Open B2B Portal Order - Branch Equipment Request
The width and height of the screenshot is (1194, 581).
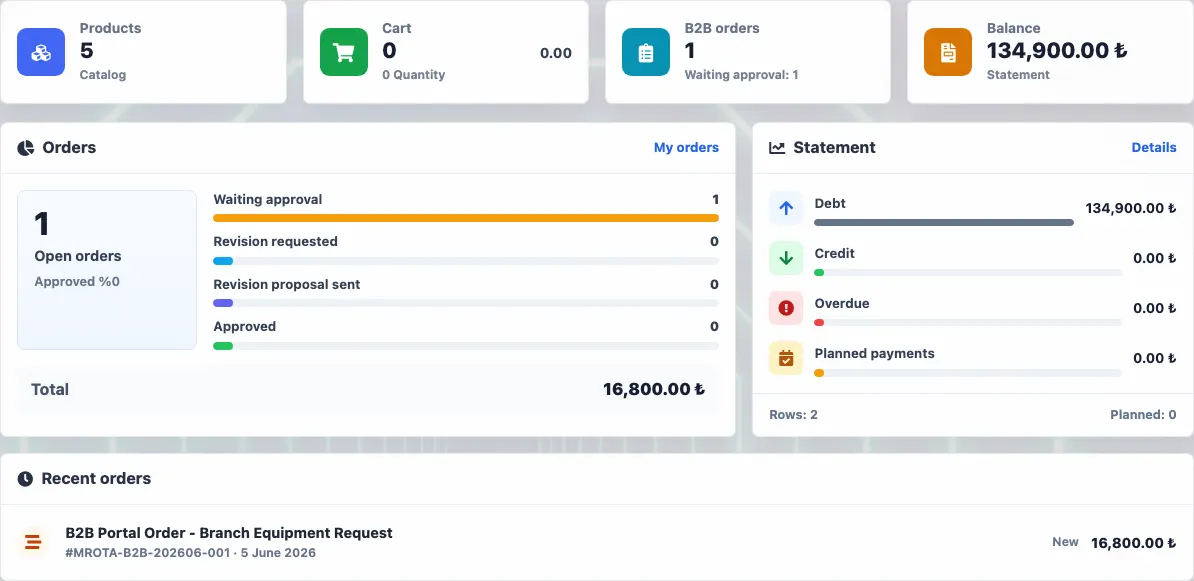pyautogui.click(x=229, y=533)
